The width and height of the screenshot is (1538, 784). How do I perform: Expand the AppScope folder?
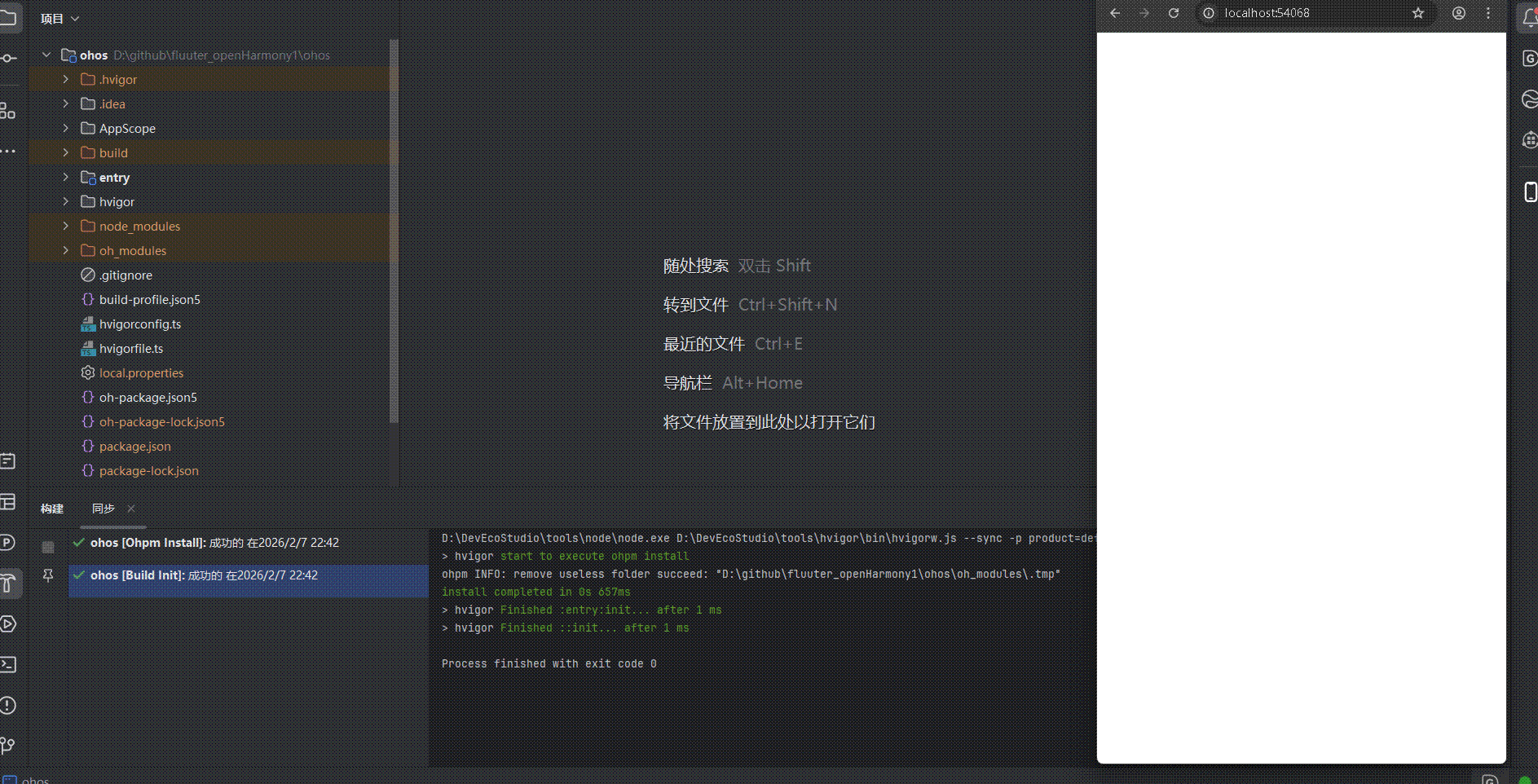[66, 128]
